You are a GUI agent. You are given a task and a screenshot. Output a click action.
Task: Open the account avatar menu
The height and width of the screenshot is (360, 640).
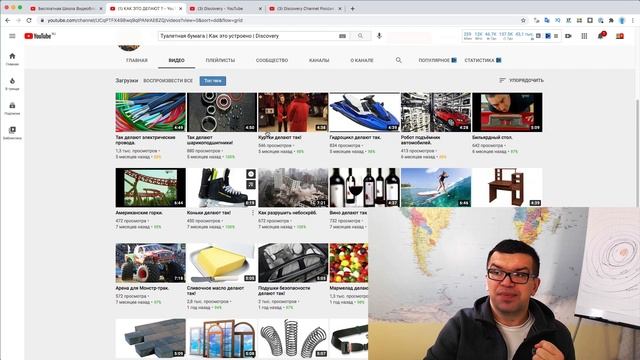[x=620, y=36]
